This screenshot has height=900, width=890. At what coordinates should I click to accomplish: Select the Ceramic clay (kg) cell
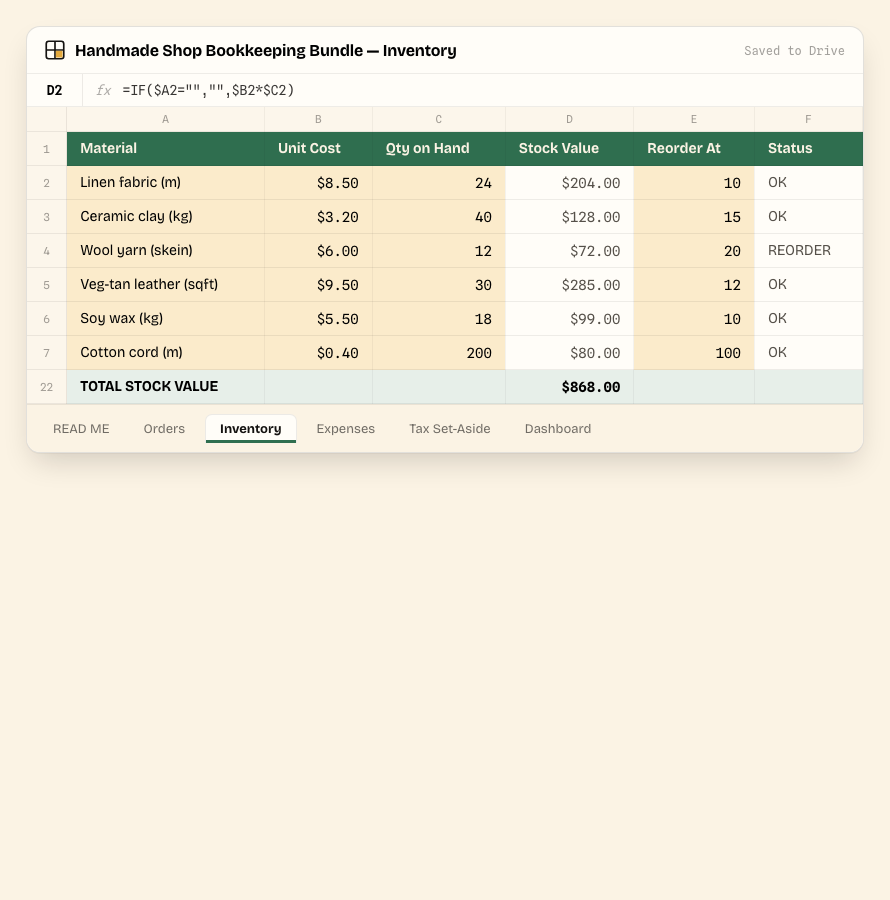click(x=165, y=217)
